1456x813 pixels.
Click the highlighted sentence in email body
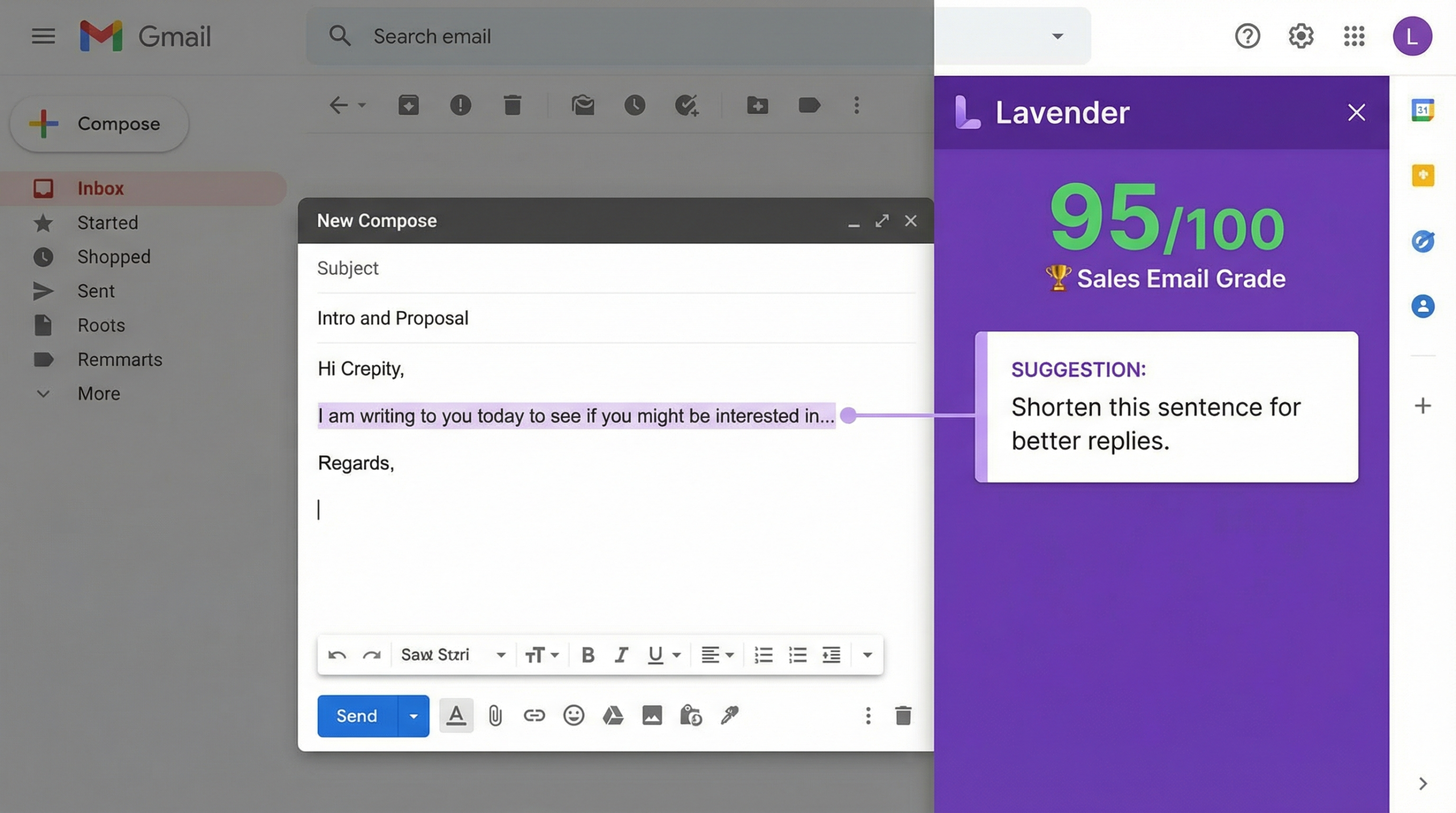(576, 416)
